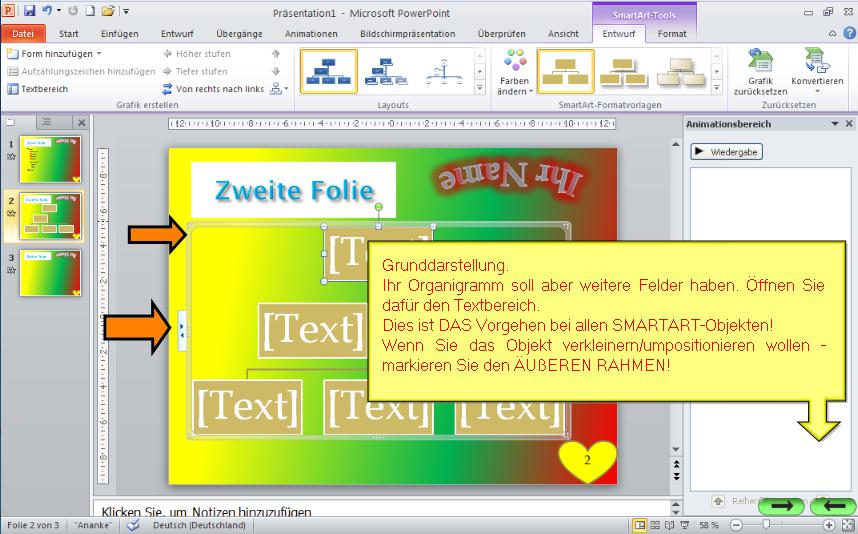Click the Datei button
Screen dimensions: 858x534
click(x=23, y=33)
